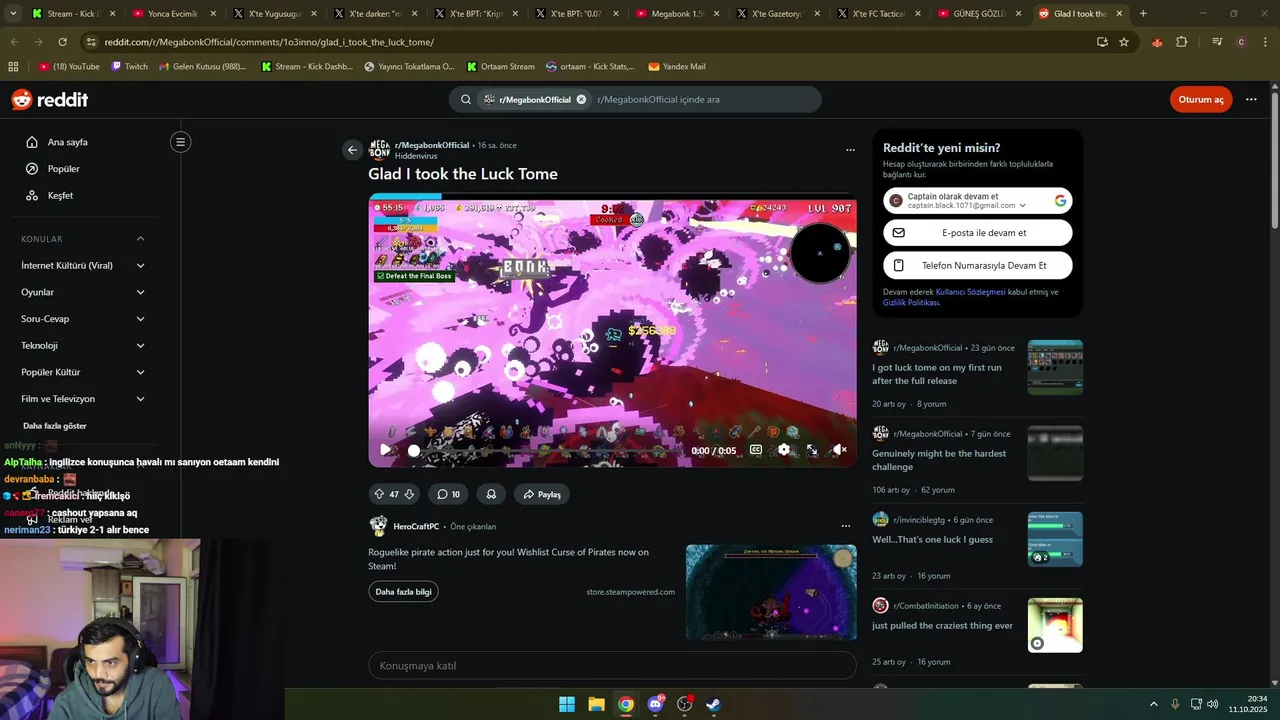This screenshot has height=720, width=1280.
Task: Open Curse of Pirates ad image
Action: pyautogui.click(x=771, y=592)
